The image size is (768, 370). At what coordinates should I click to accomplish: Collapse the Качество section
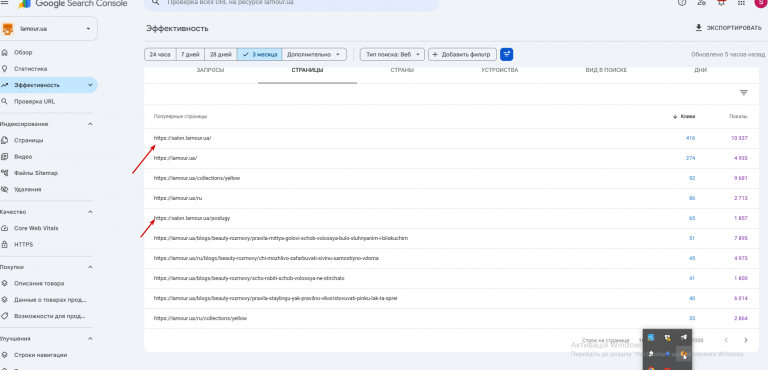90,212
